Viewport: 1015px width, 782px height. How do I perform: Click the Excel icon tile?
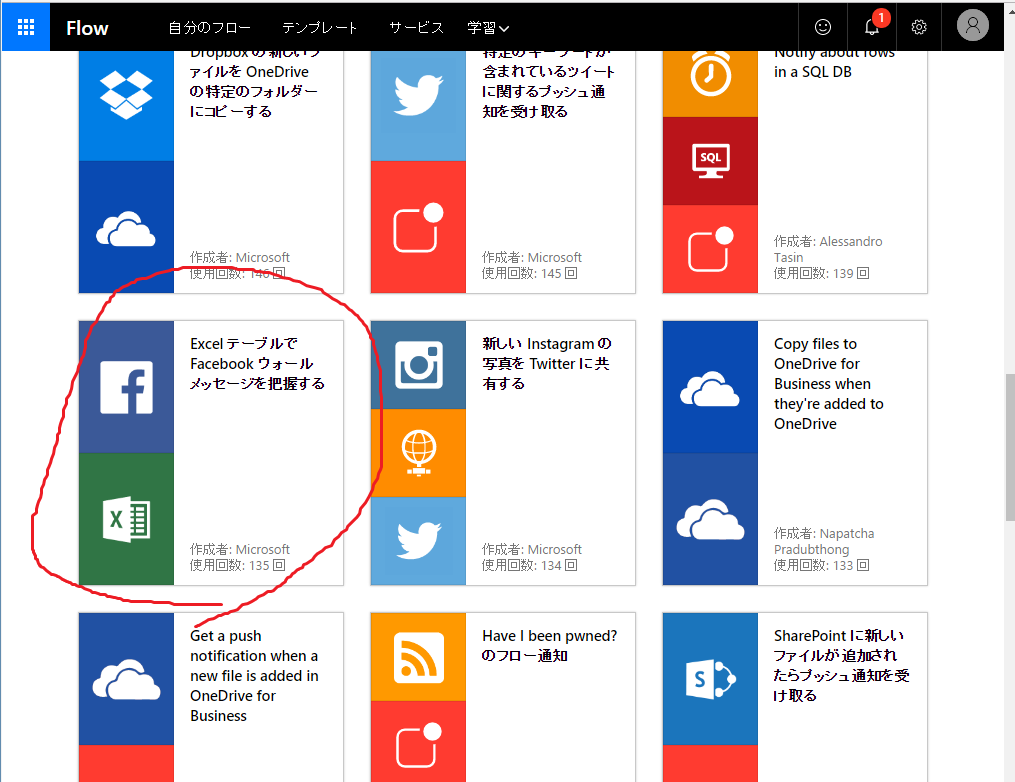(126, 519)
